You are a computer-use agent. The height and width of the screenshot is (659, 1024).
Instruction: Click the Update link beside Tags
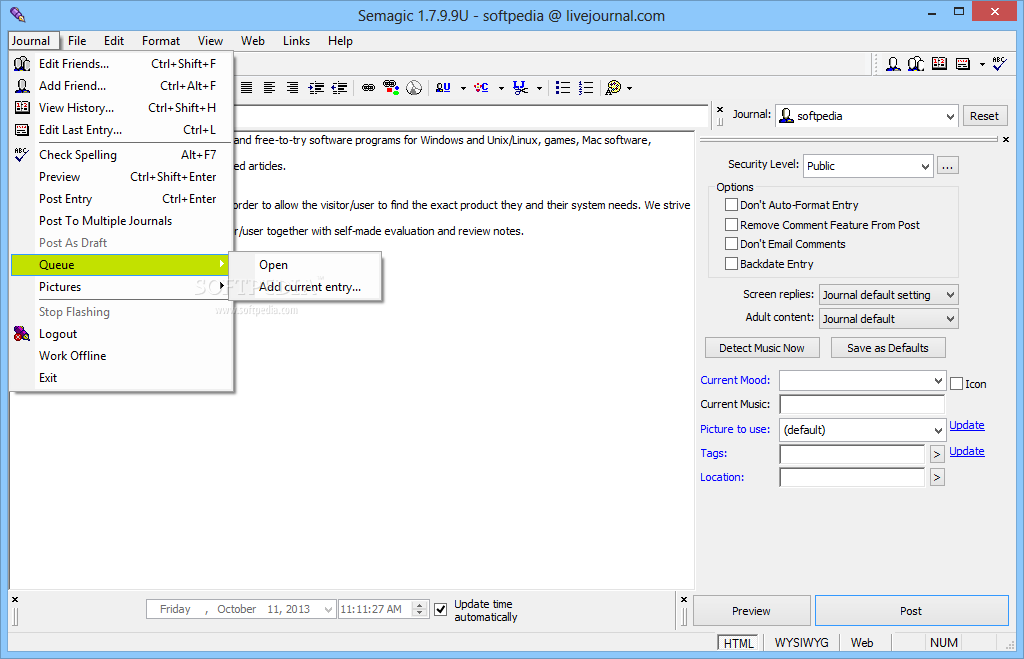[x=967, y=451]
